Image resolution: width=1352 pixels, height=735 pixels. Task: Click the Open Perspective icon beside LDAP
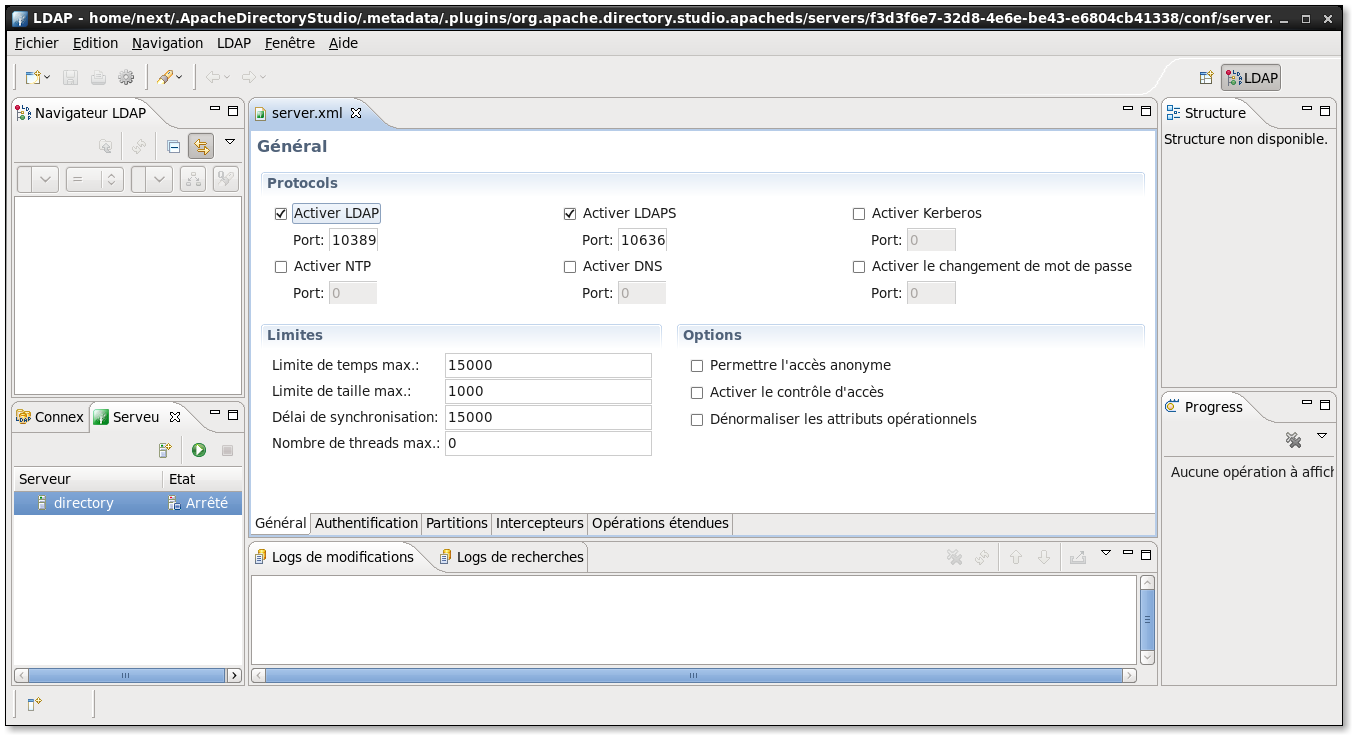[x=1206, y=78]
